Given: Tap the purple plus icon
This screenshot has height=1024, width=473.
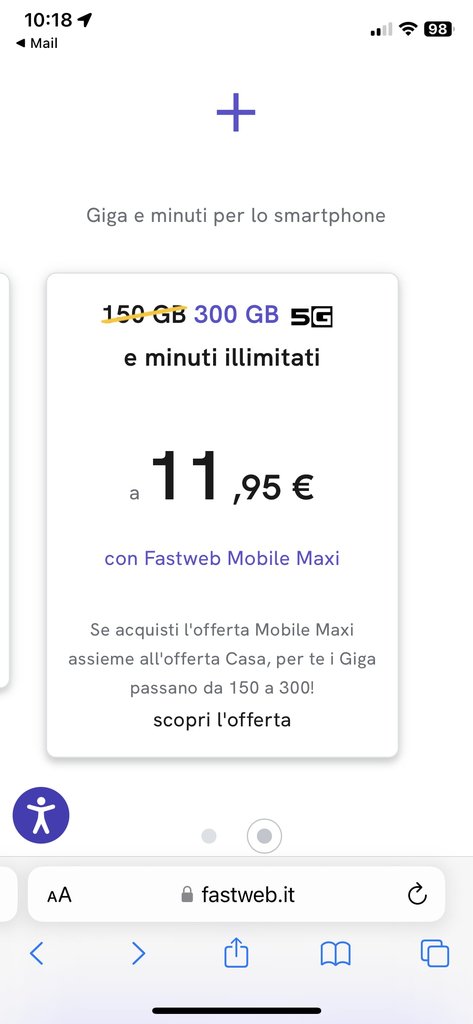Looking at the screenshot, I should pyautogui.click(x=236, y=112).
